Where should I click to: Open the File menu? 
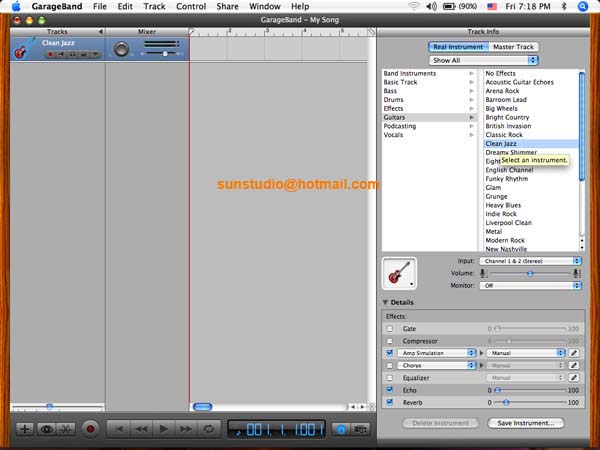(100, 7)
